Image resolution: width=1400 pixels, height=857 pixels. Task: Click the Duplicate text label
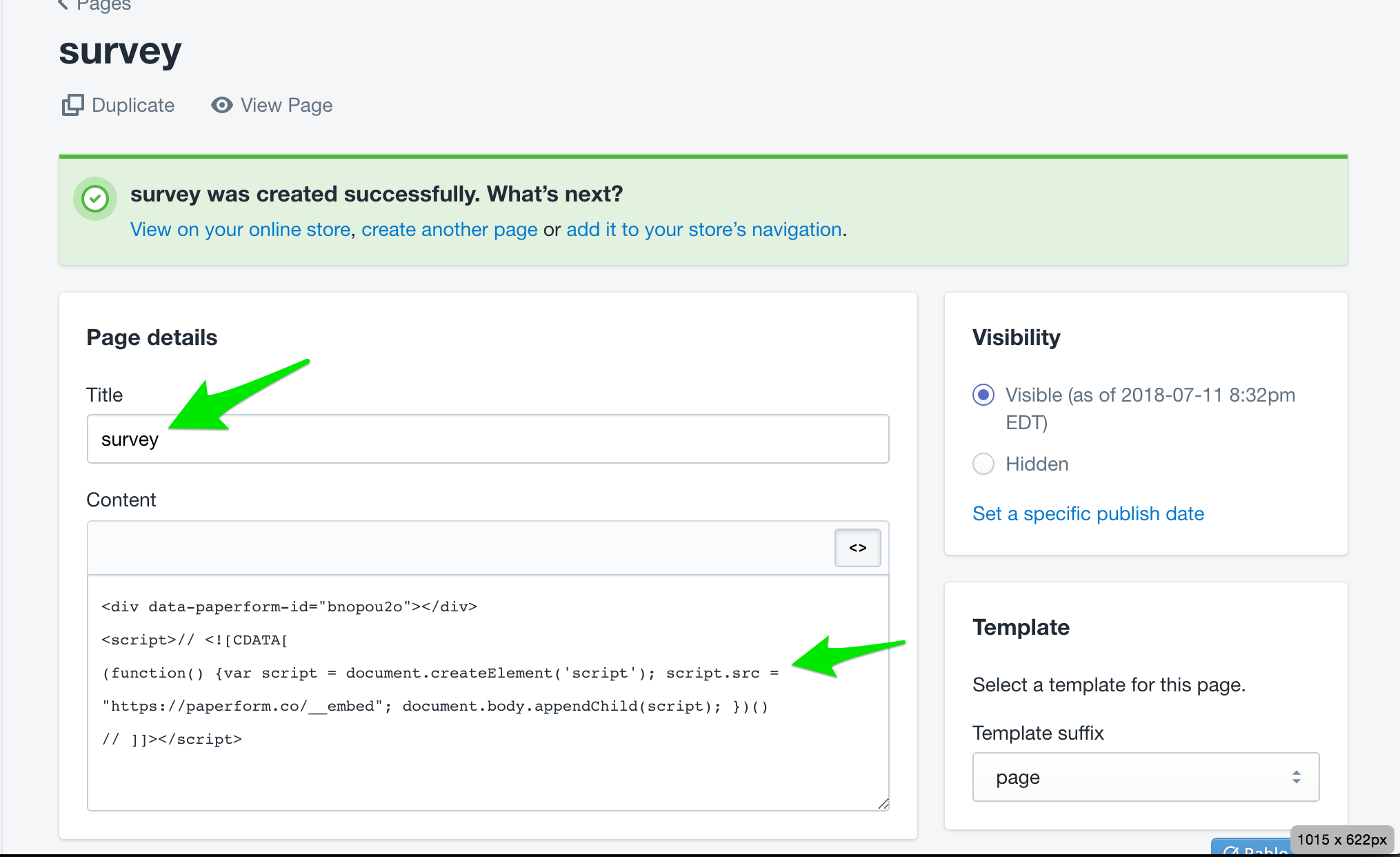coord(133,105)
